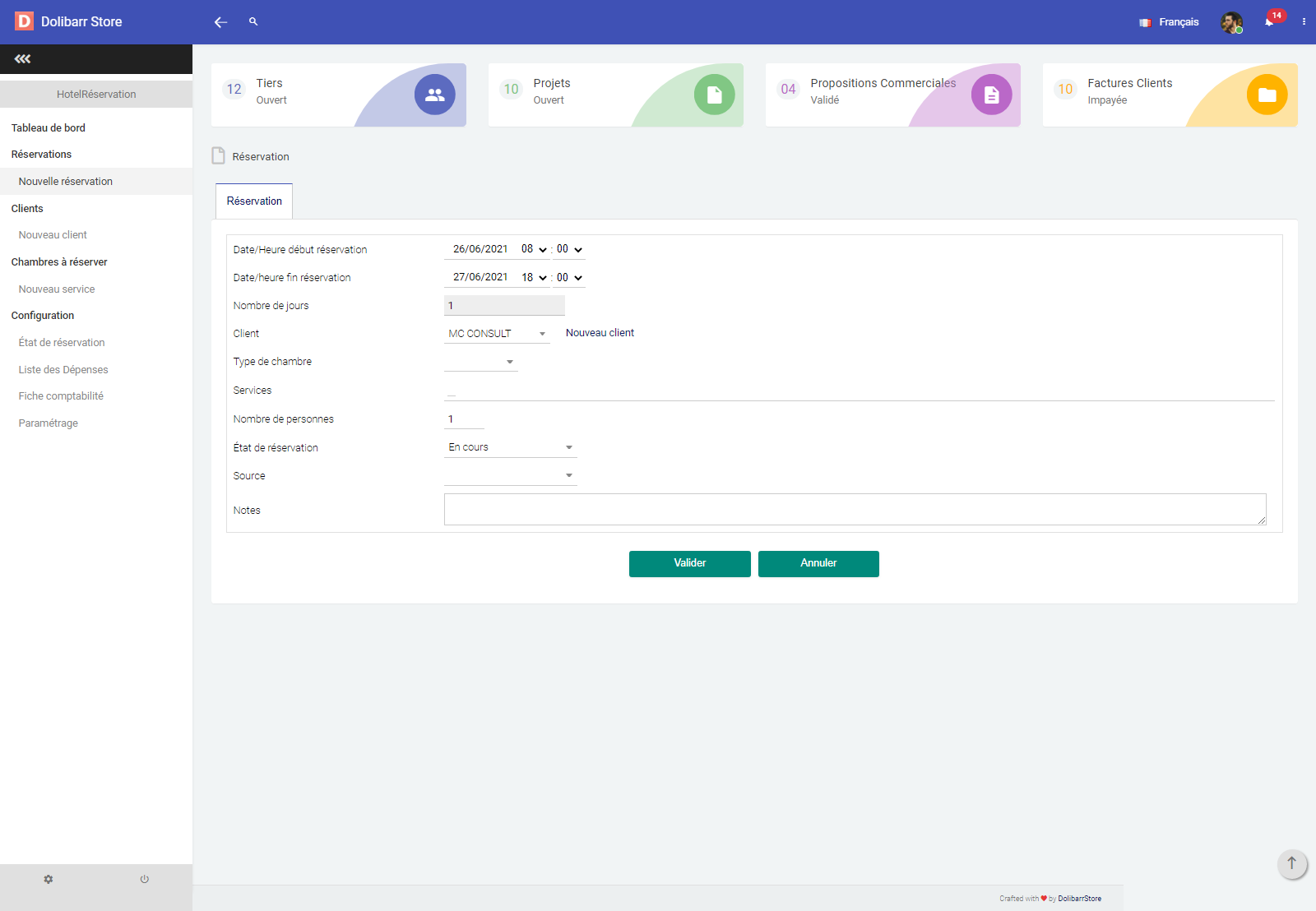Click Nouveau client link beside Client field
This screenshot has width=1316, height=911.
600,333
